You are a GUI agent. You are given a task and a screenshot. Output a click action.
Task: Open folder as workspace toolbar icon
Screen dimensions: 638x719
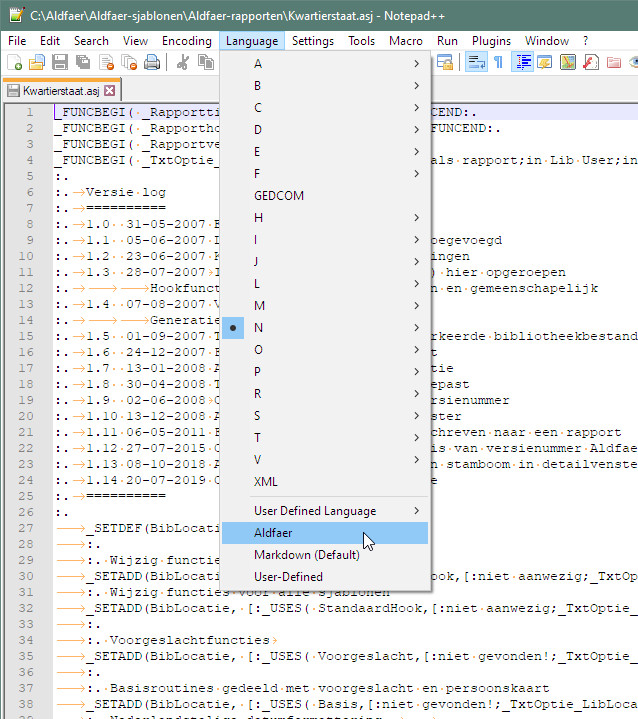click(x=614, y=62)
